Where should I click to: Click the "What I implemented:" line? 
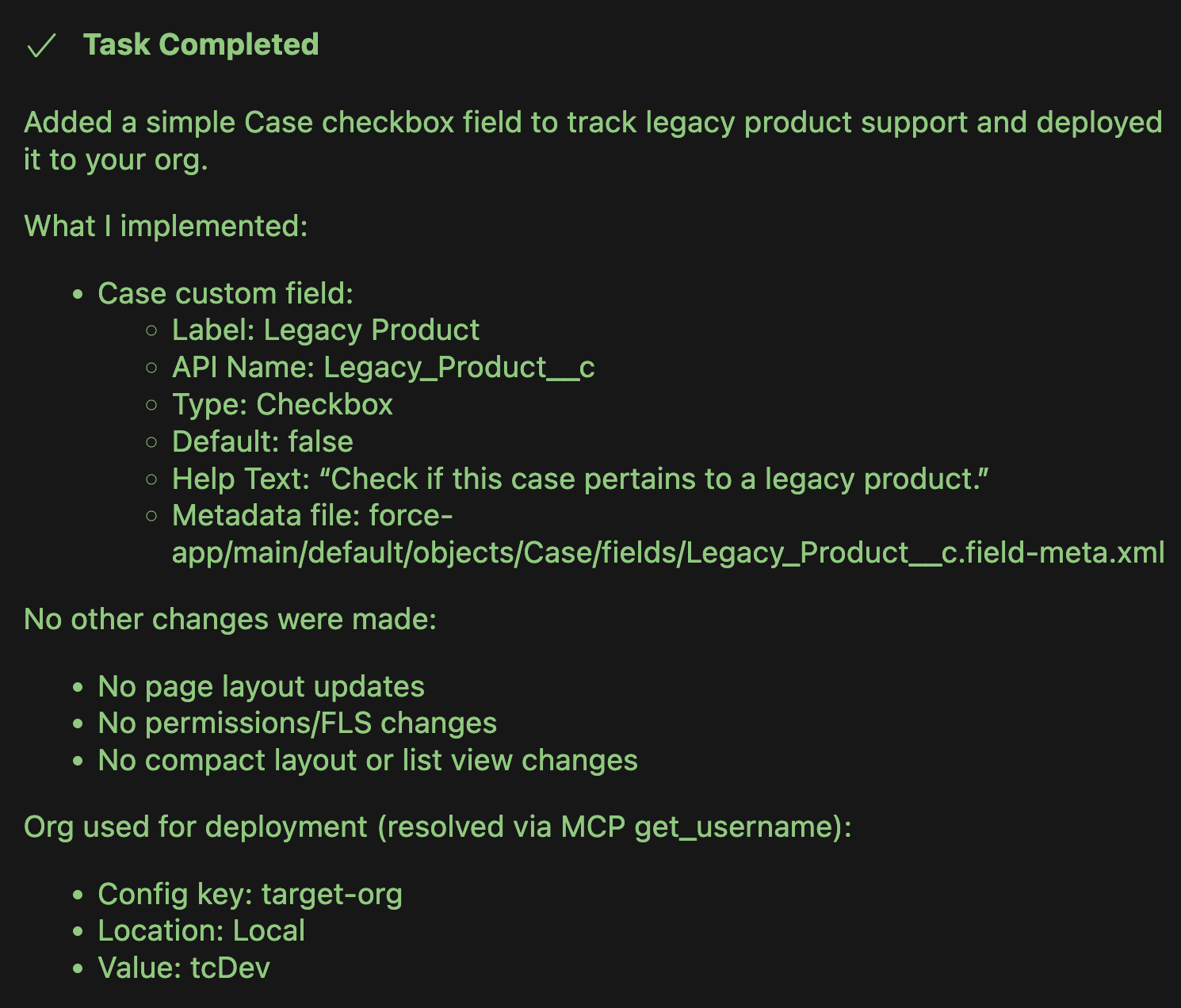coord(166,227)
